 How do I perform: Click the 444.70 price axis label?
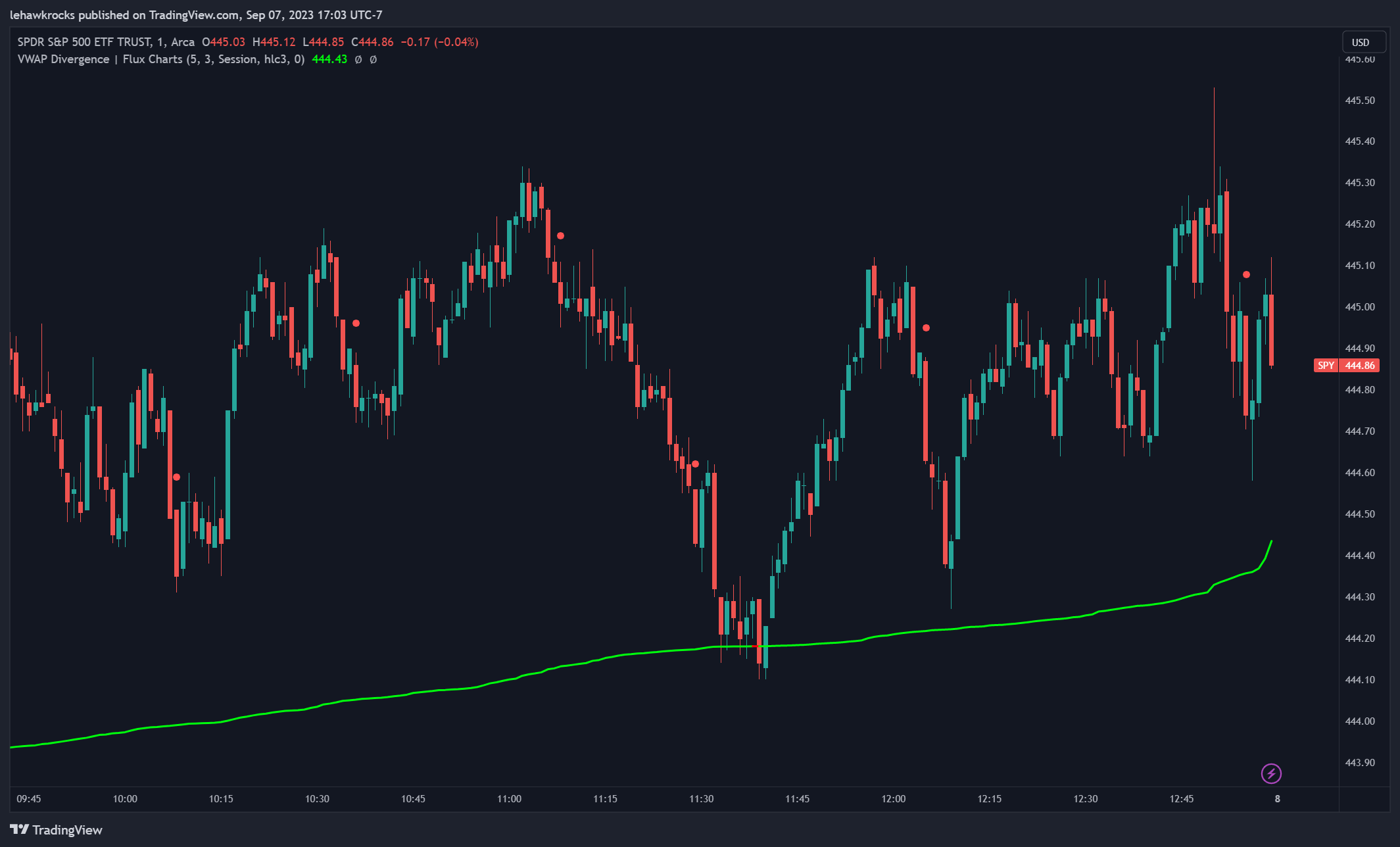(x=1360, y=431)
